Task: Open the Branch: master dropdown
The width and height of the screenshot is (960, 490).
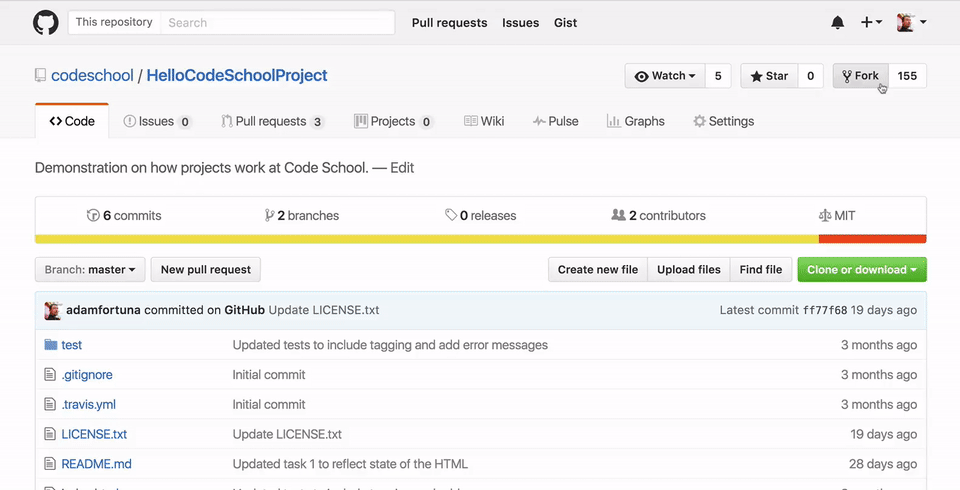Action: (x=90, y=270)
